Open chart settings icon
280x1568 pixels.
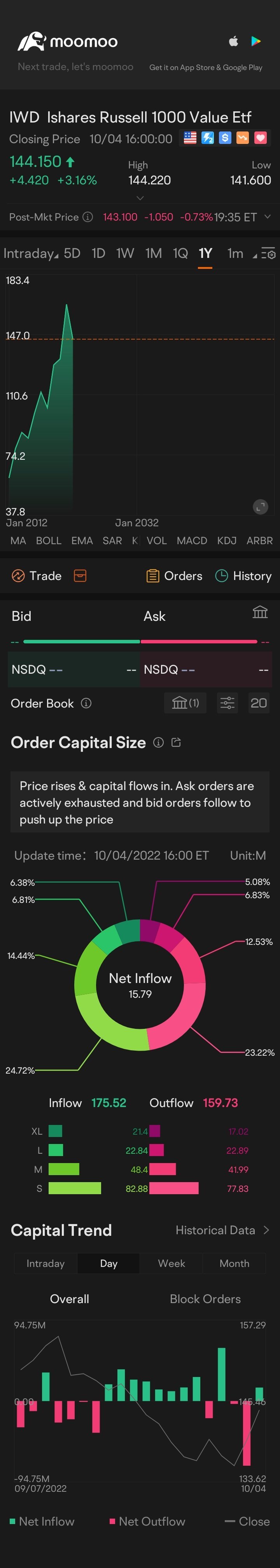coord(268,254)
